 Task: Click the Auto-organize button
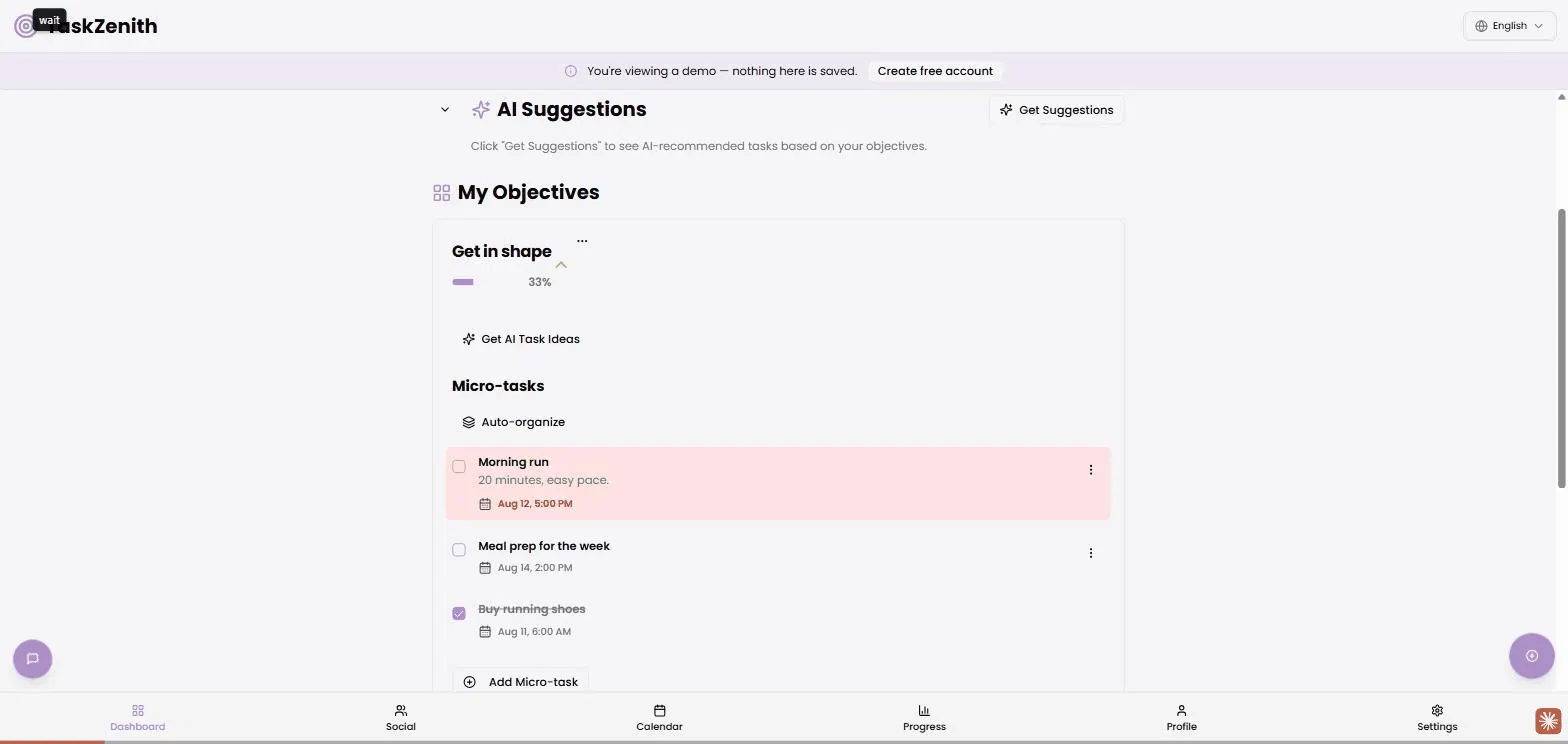point(513,422)
